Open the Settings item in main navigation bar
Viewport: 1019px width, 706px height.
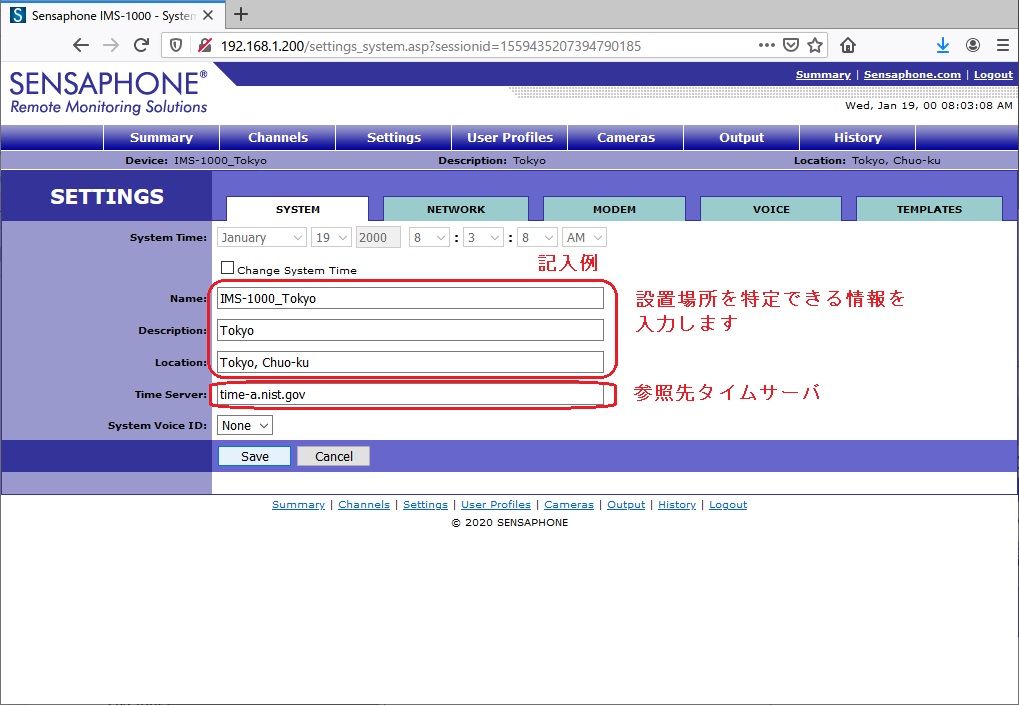[x=394, y=137]
